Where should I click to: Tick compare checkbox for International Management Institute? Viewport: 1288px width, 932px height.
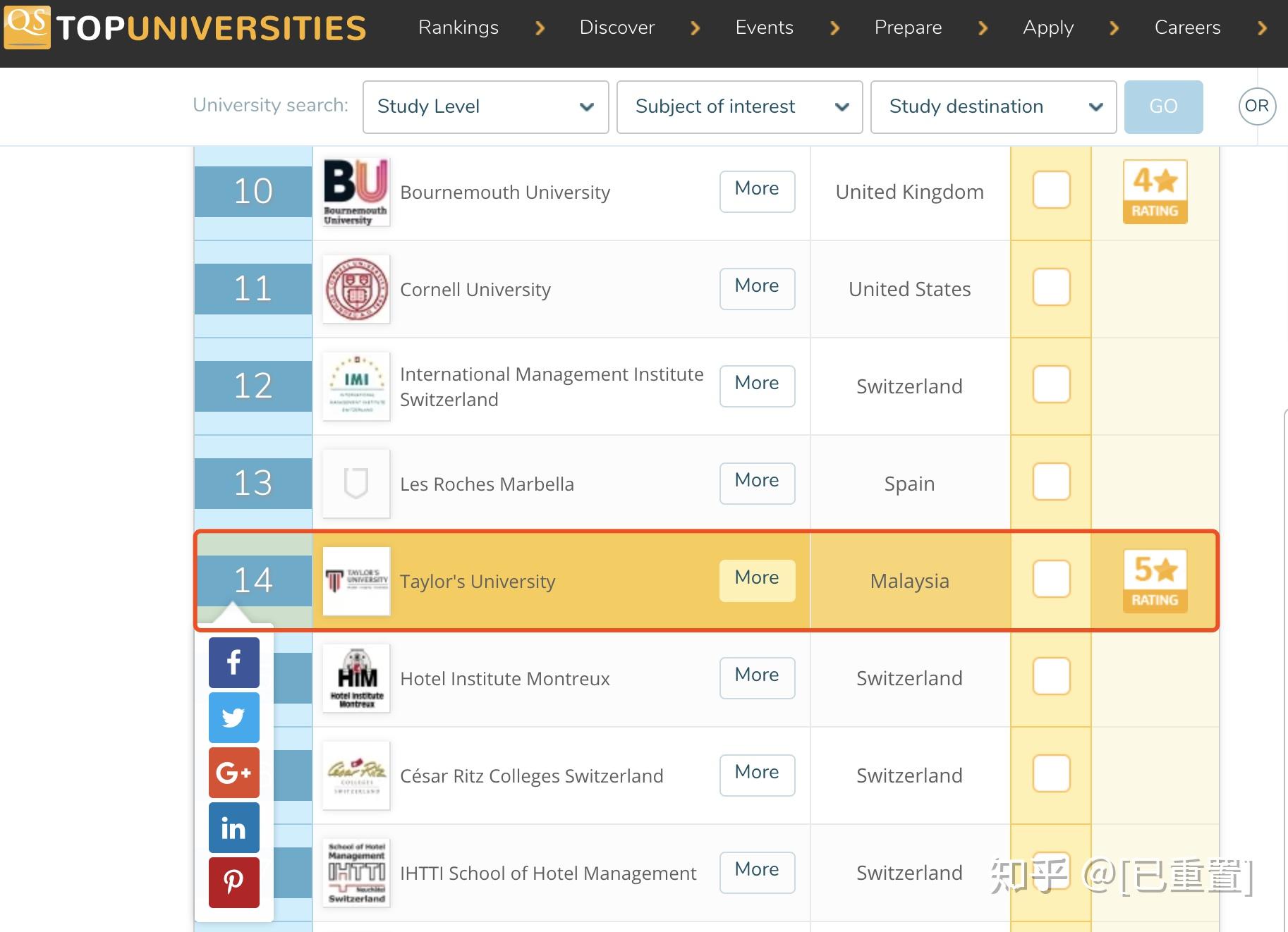(x=1052, y=385)
